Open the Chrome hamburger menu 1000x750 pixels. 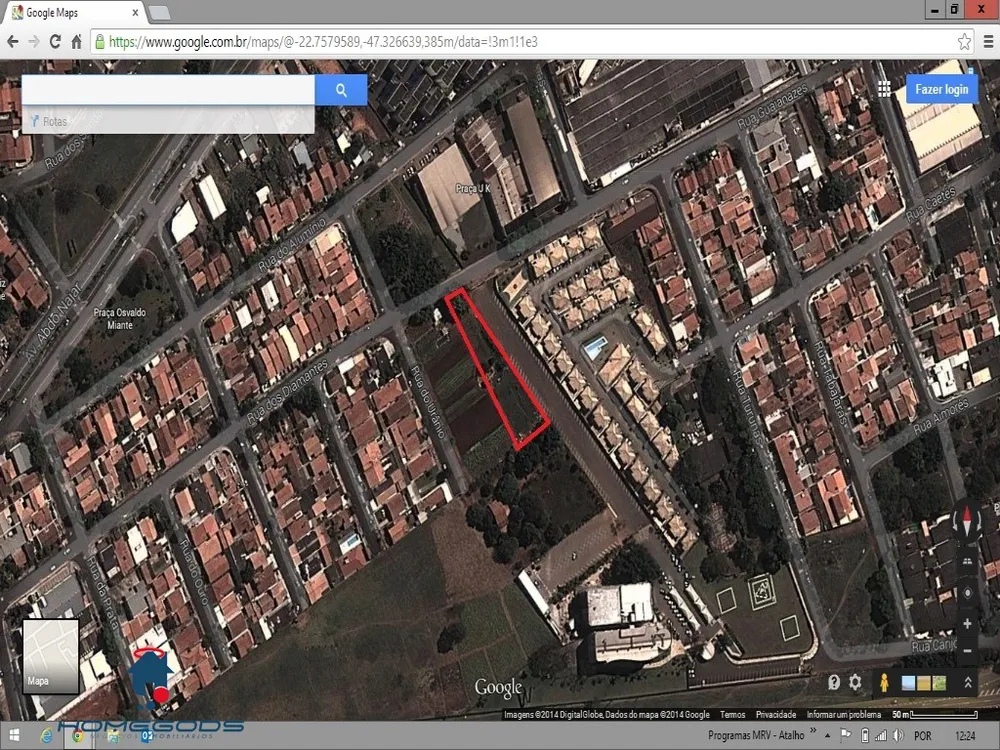click(988, 42)
